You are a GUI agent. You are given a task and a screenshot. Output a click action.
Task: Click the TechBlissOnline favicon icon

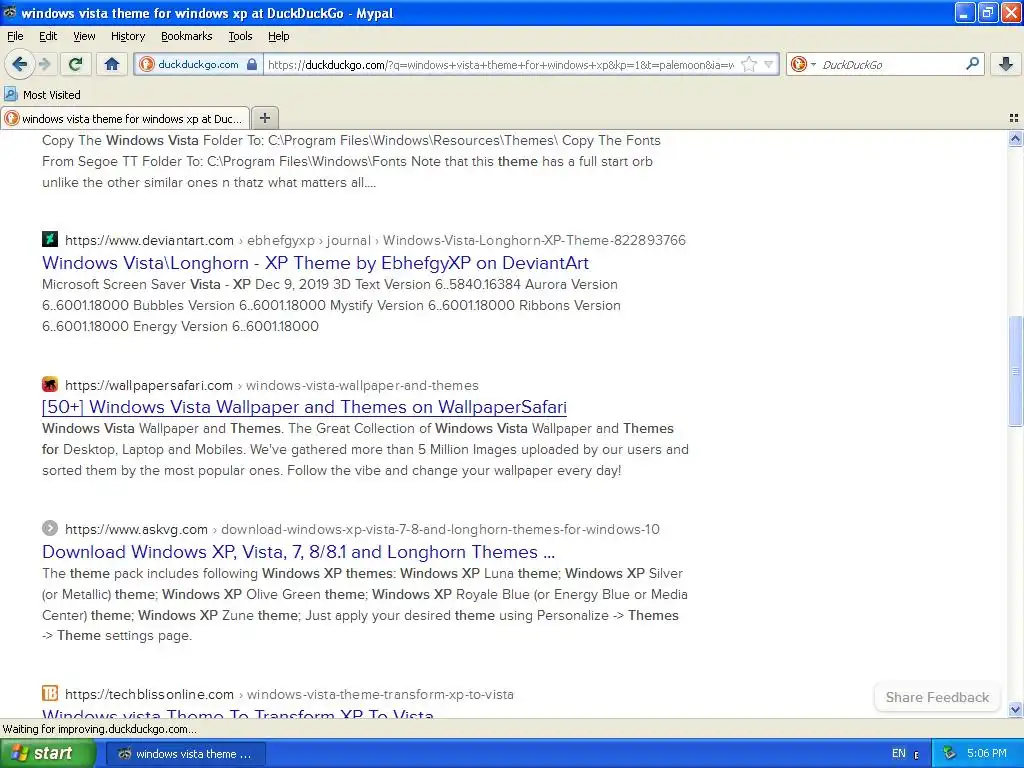click(x=50, y=693)
